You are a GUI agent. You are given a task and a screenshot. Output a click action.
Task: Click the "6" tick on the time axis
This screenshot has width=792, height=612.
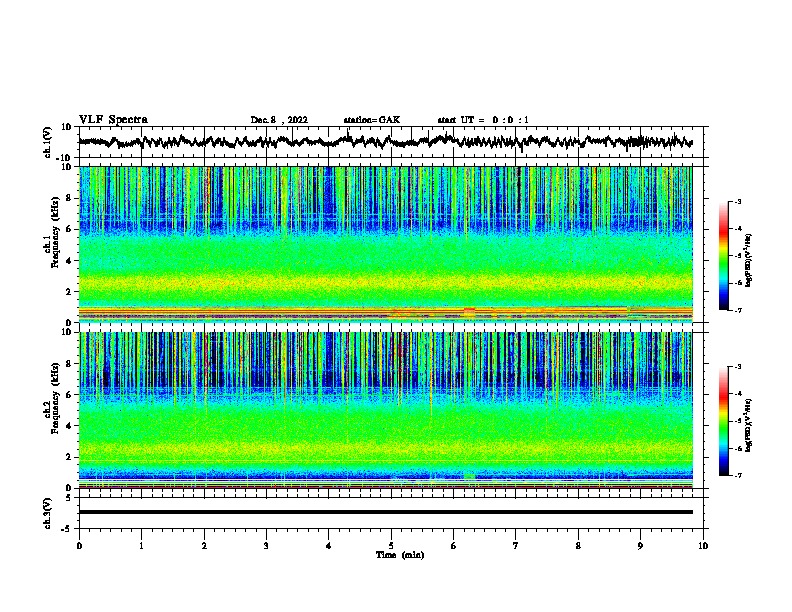pyautogui.click(x=454, y=546)
